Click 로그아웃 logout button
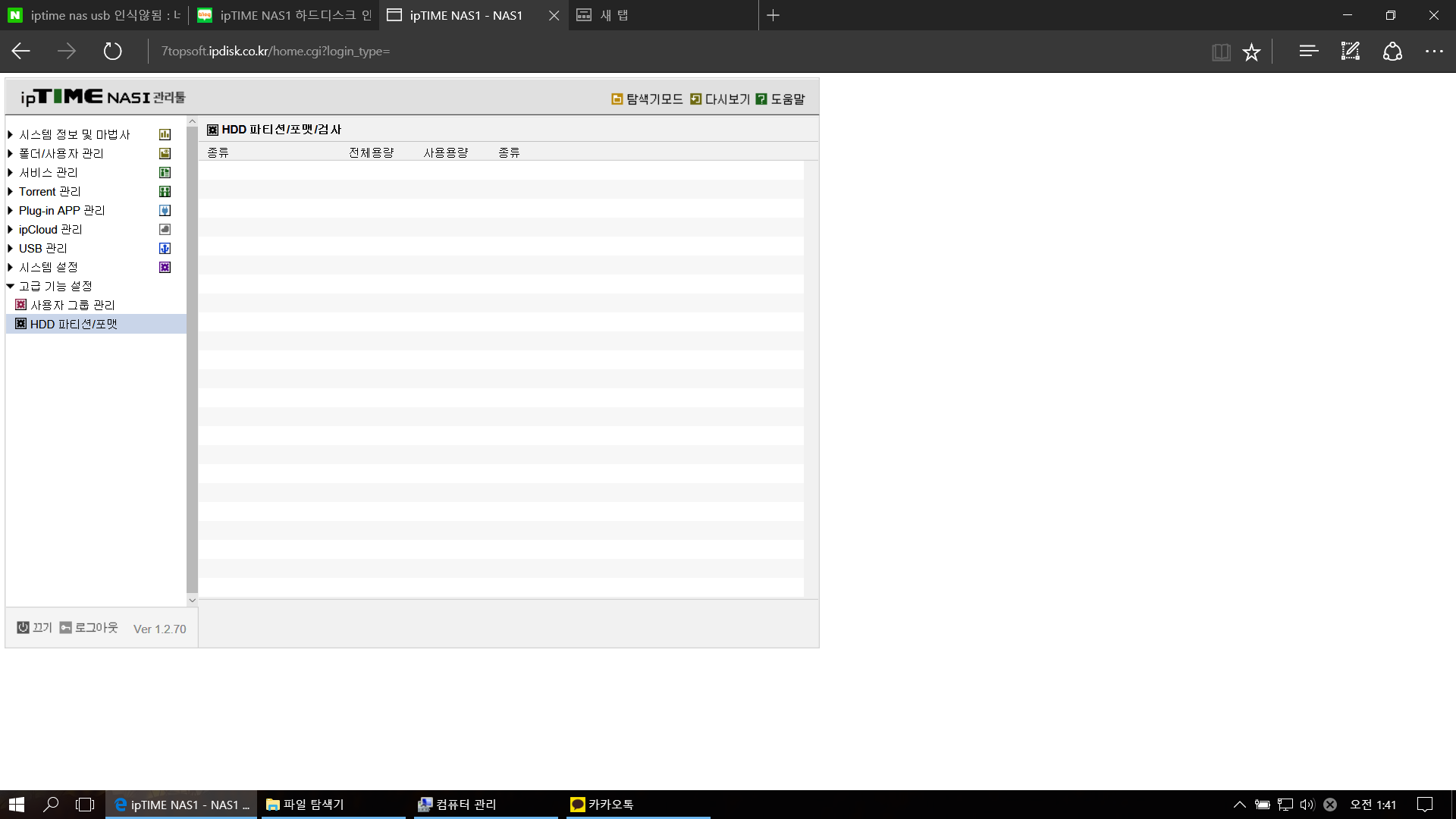 (89, 628)
